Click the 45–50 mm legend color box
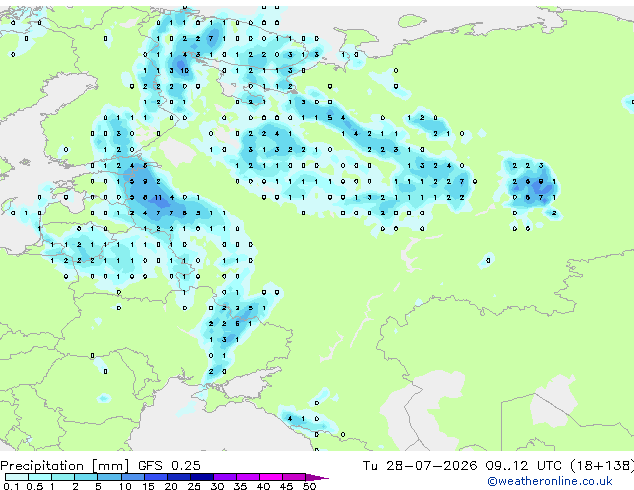The height and width of the screenshot is (490, 634). pyautogui.click(x=294, y=477)
